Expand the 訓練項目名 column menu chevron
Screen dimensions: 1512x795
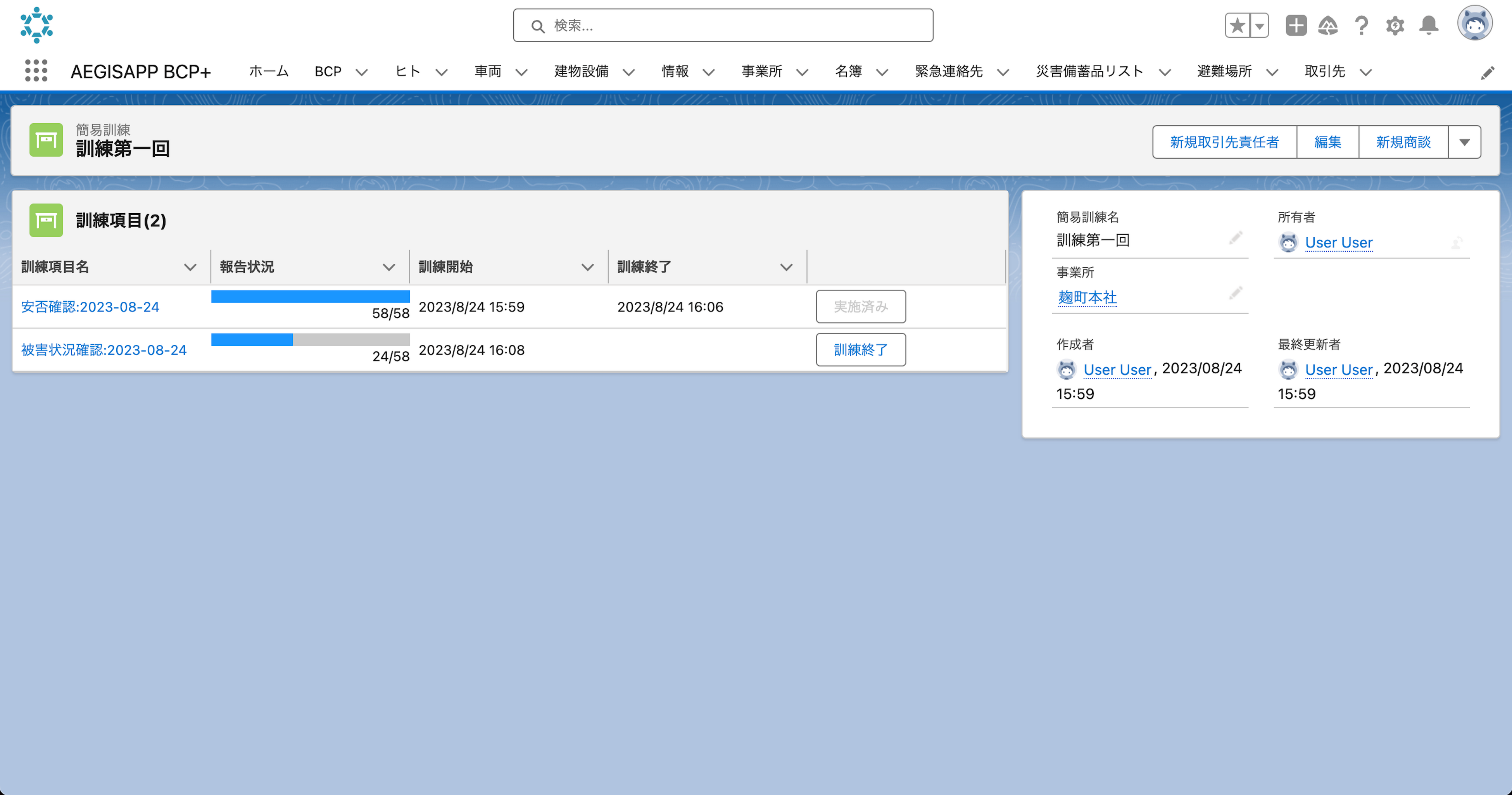point(190,267)
